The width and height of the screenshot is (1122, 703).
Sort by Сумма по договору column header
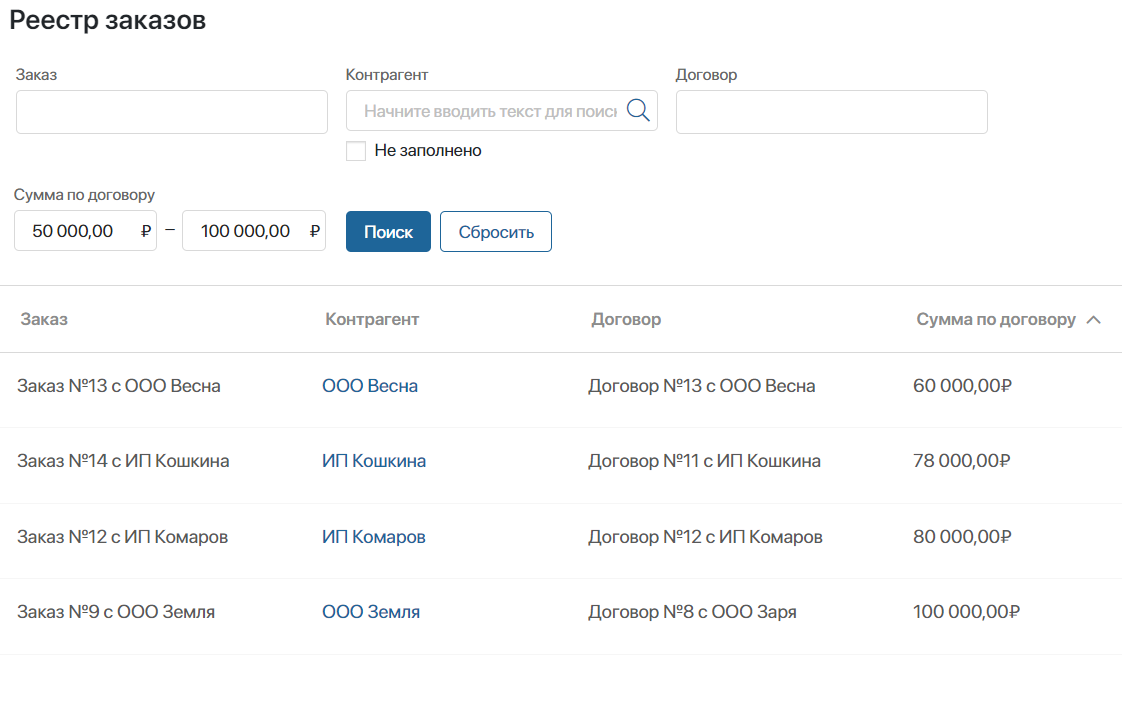[996, 319]
